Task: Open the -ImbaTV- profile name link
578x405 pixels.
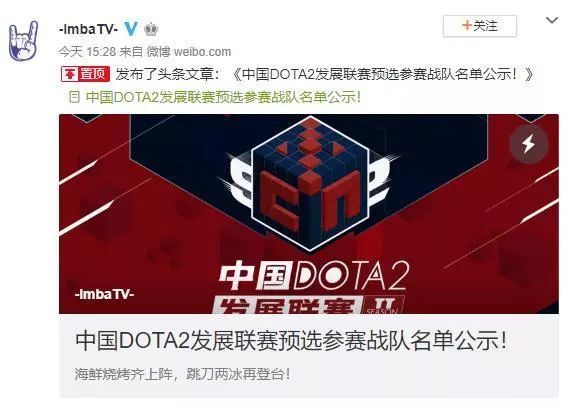Action: pos(88,29)
